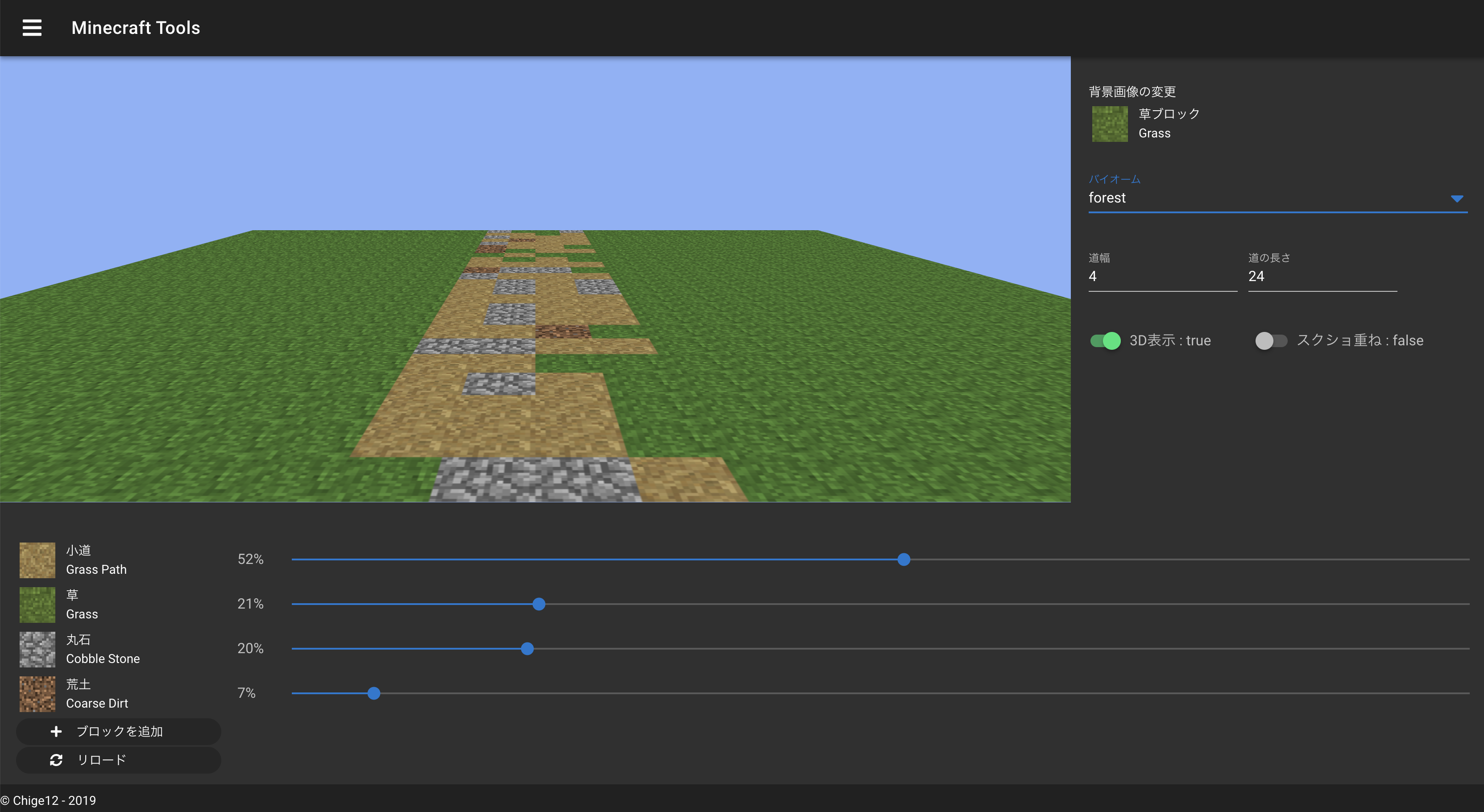Click the Grass Path 52% slider handle
Viewport: 1484px width, 812px height.
point(904,559)
